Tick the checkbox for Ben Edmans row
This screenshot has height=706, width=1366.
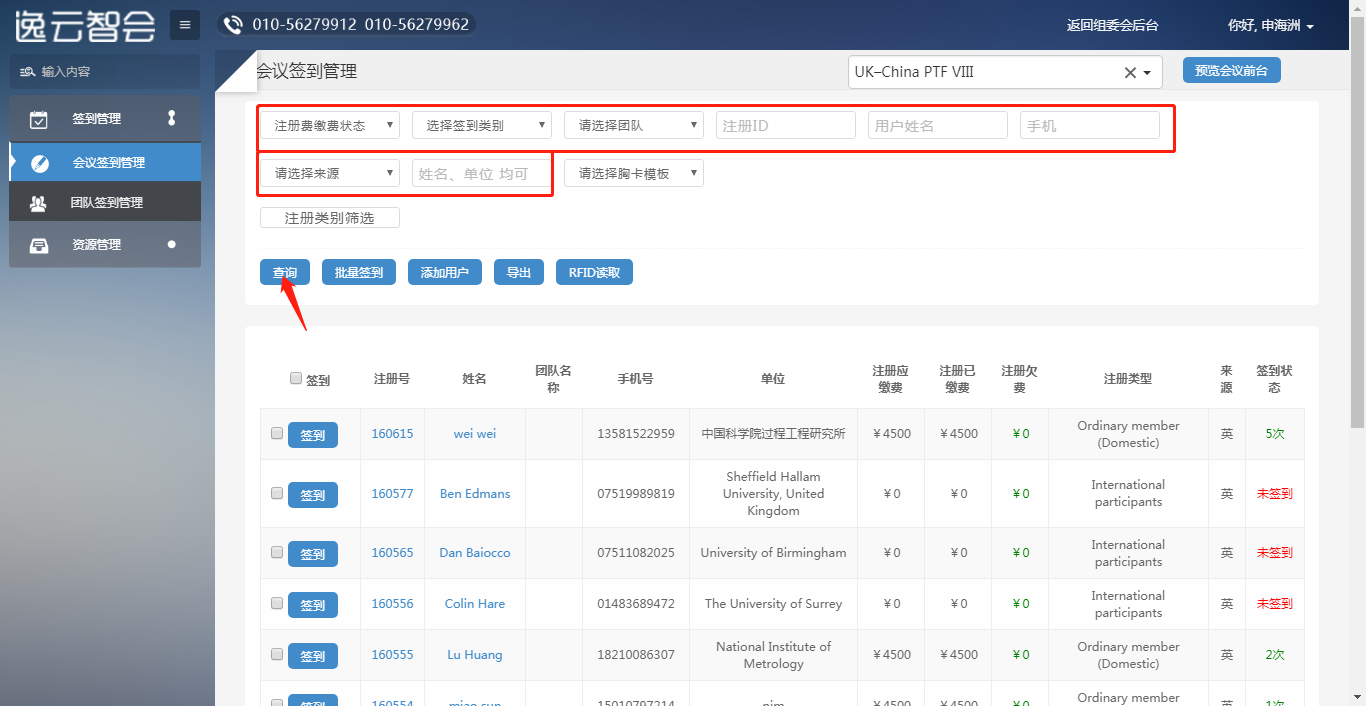[277, 494]
